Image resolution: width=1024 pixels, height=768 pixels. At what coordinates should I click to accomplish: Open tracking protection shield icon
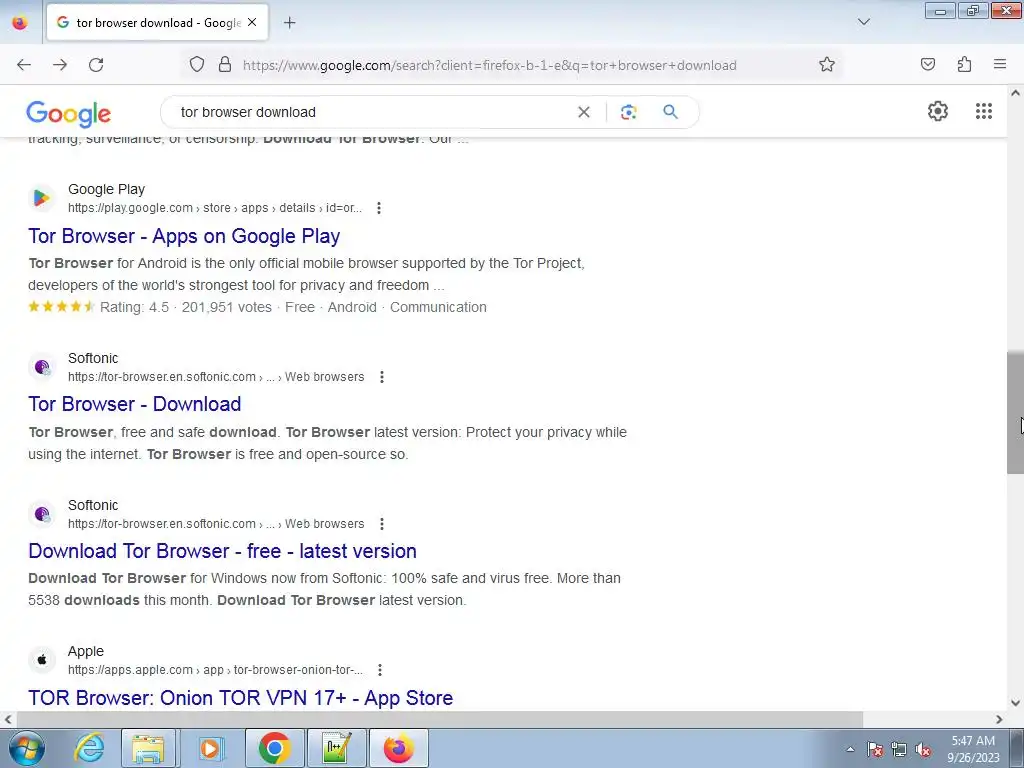tap(197, 65)
